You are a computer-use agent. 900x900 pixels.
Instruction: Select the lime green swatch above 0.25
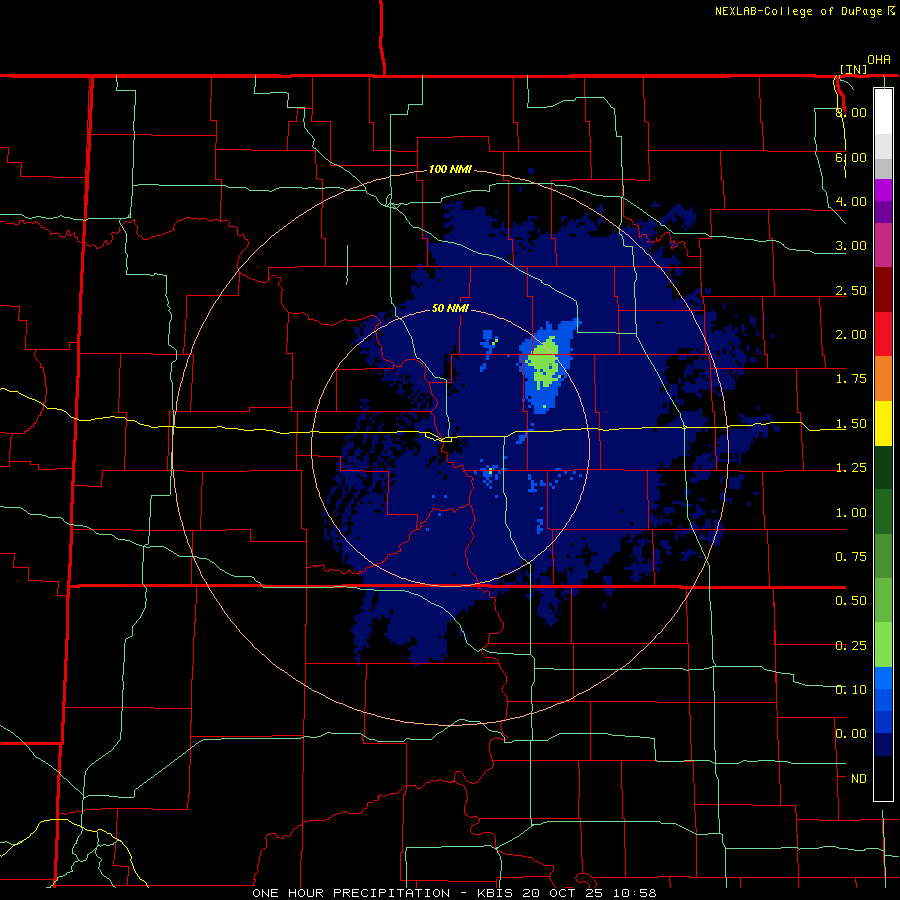(883, 645)
